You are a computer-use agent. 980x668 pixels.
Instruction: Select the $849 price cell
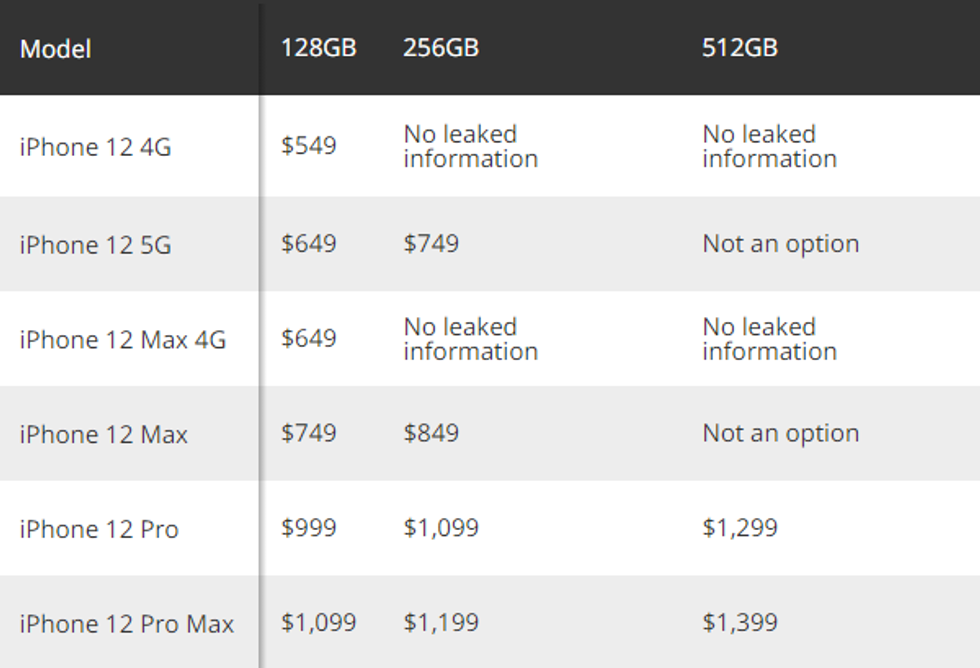pyautogui.click(x=431, y=433)
